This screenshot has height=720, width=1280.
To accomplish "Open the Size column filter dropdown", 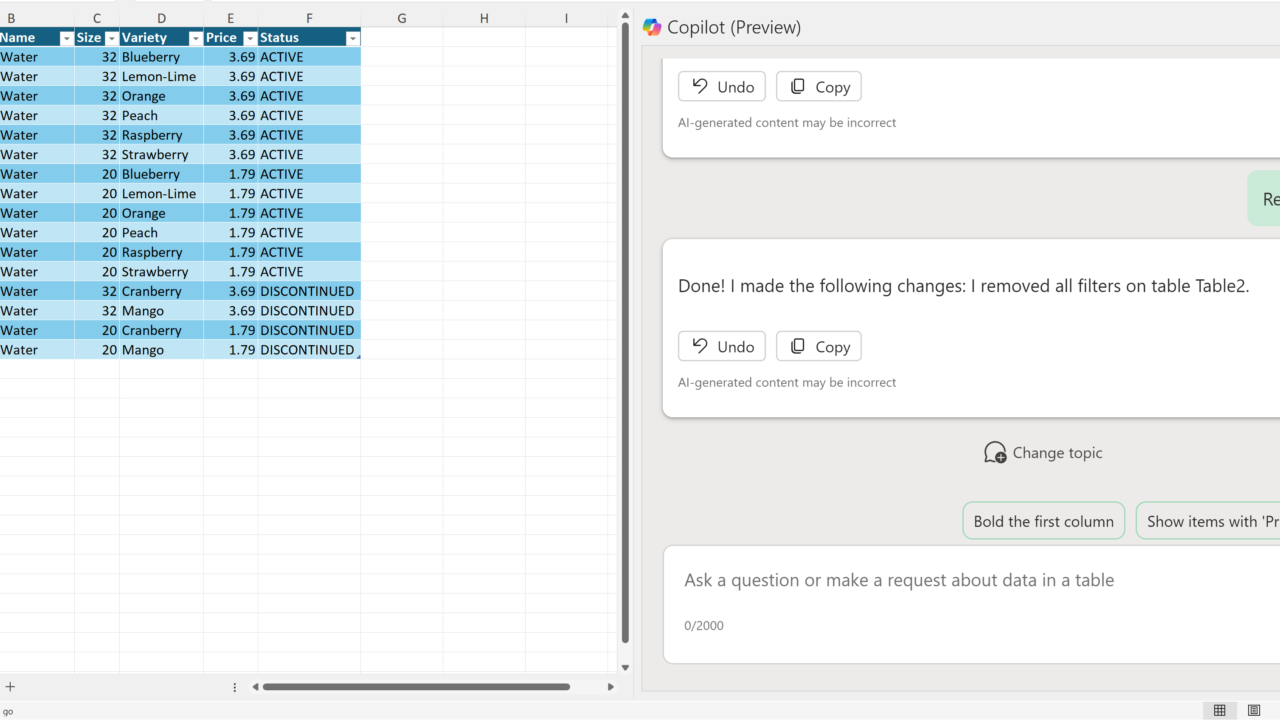I will pos(111,38).
